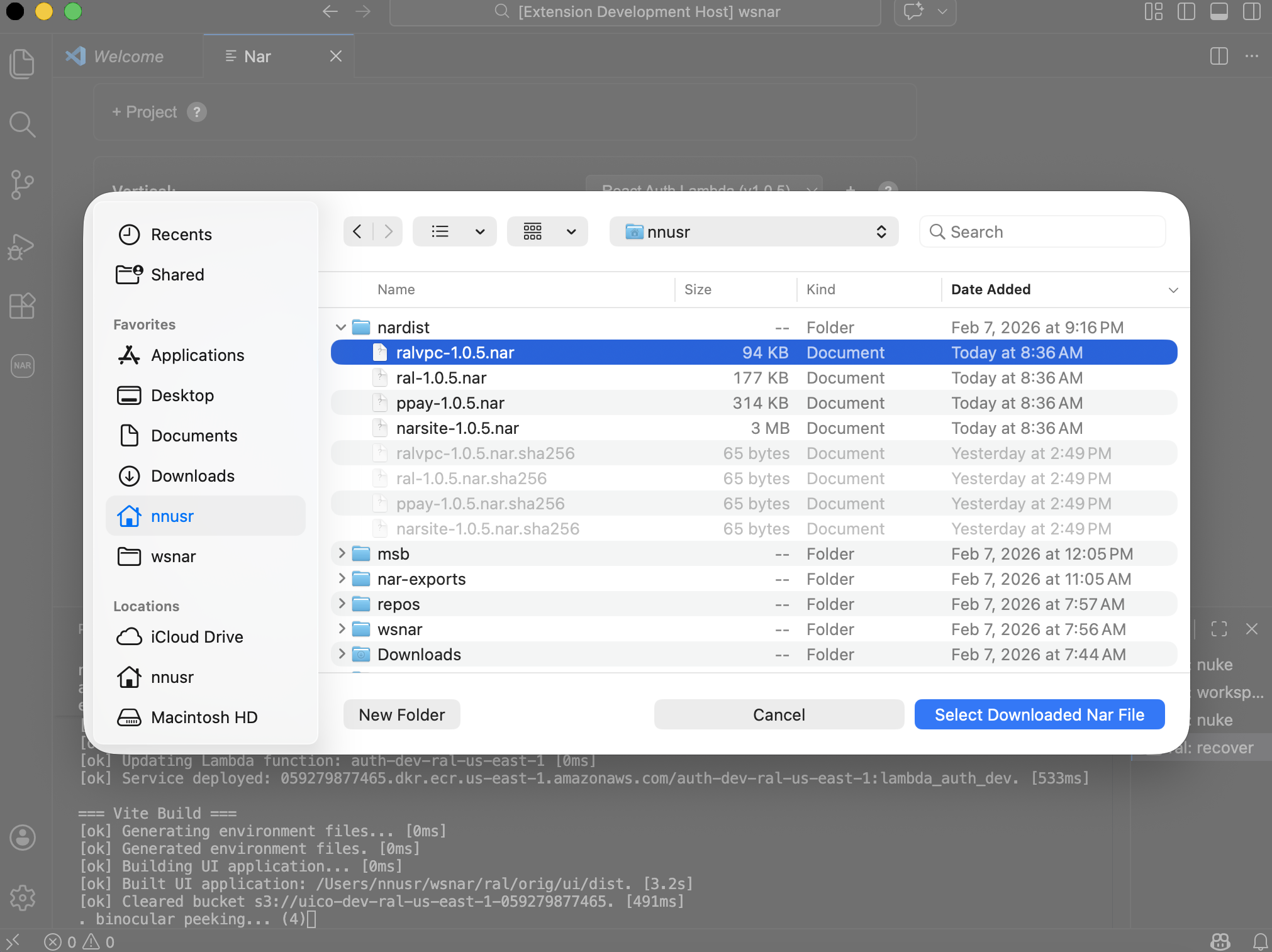Open the NAR extension sidebar icon
The width and height of the screenshot is (1272, 952).
pyautogui.click(x=22, y=365)
